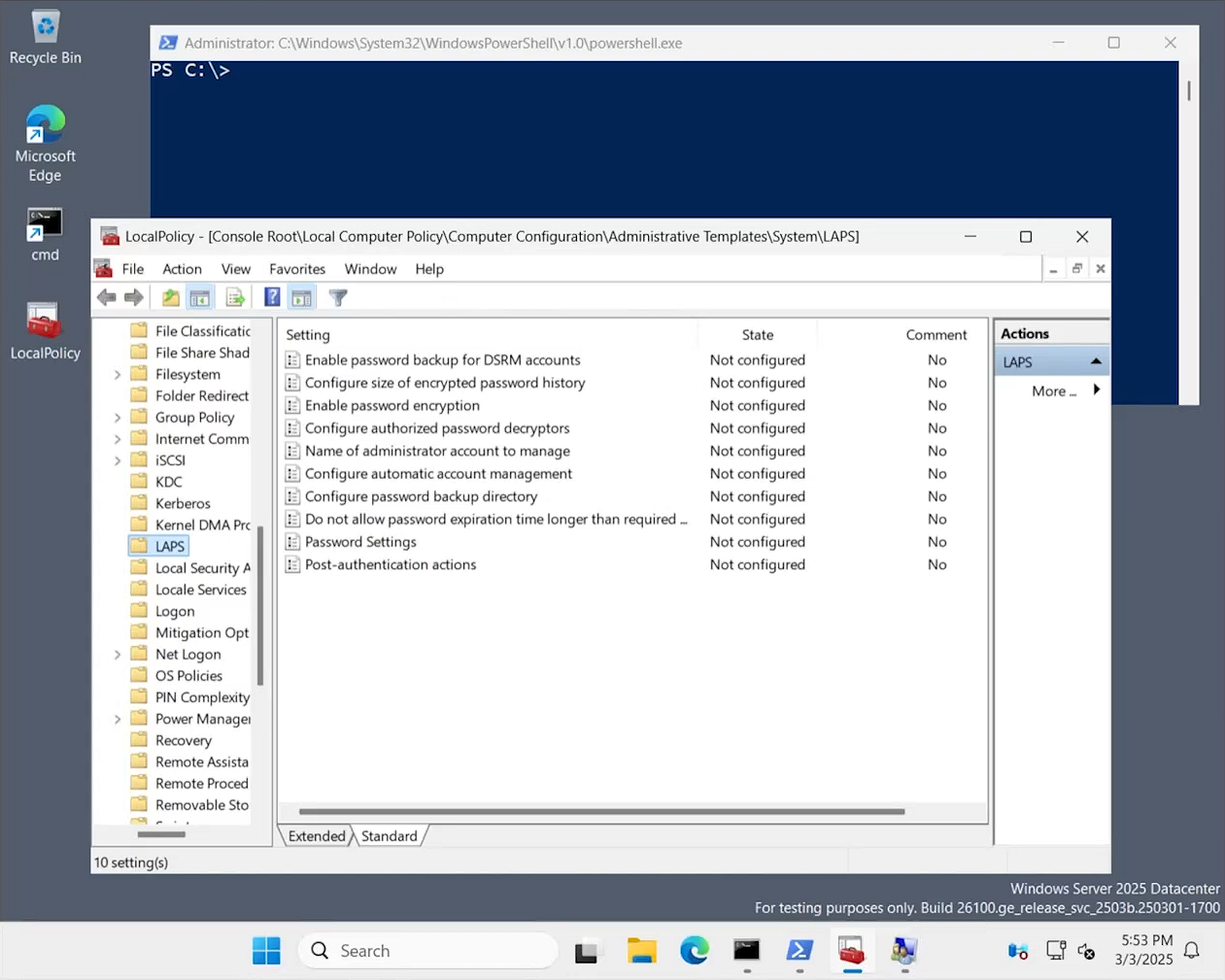
Task: Open the Action menu
Action: tap(182, 269)
